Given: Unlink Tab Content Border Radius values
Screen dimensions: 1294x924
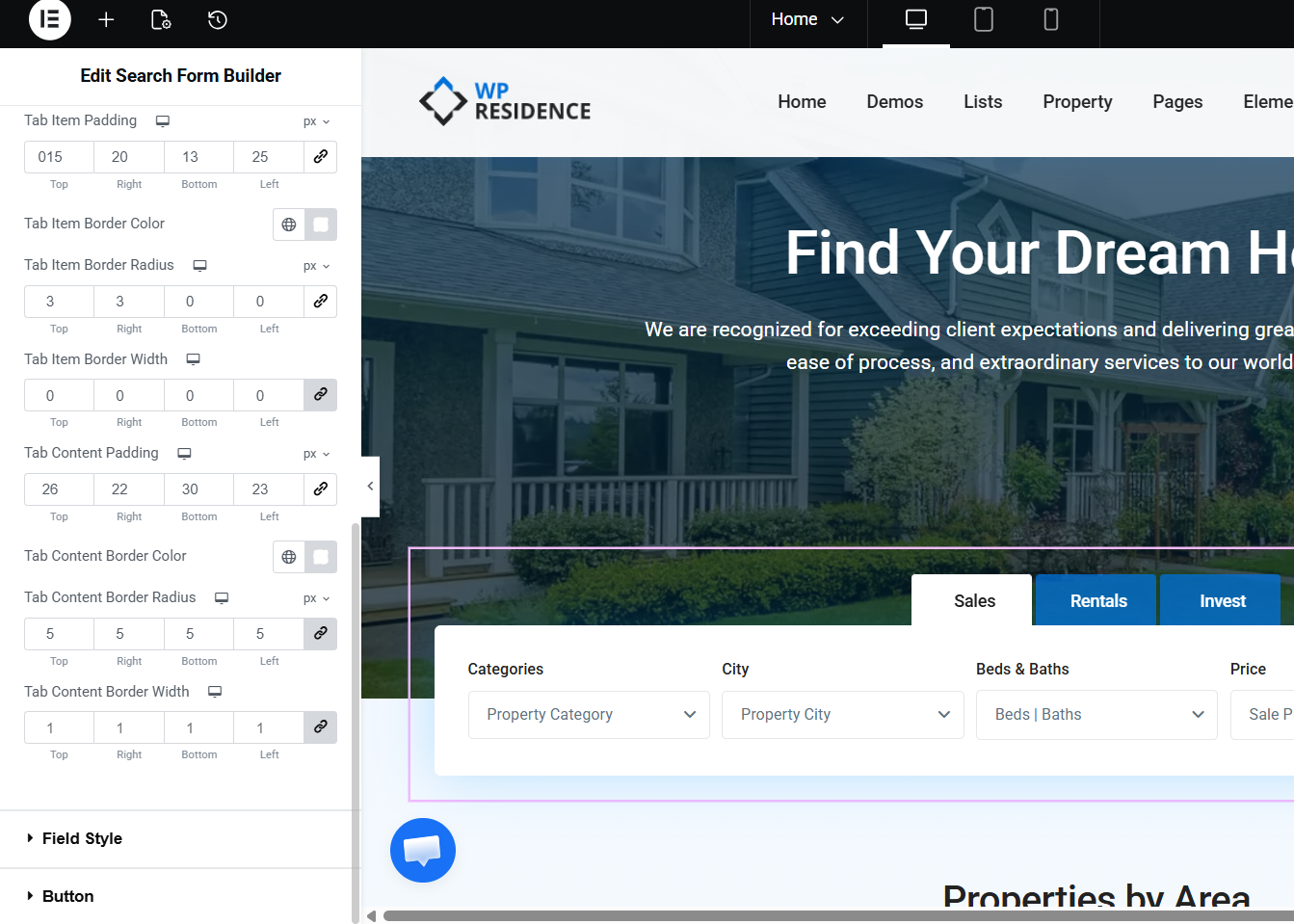Looking at the screenshot, I should (x=321, y=633).
